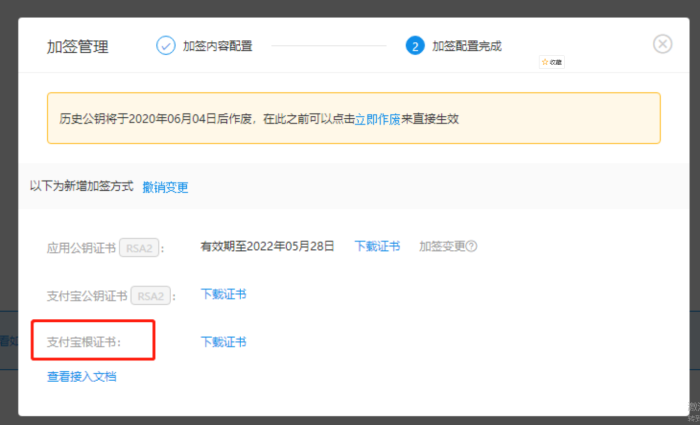Click the question mark icon beside 加签变更
The image size is (700, 425).
[x=471, y=246]
